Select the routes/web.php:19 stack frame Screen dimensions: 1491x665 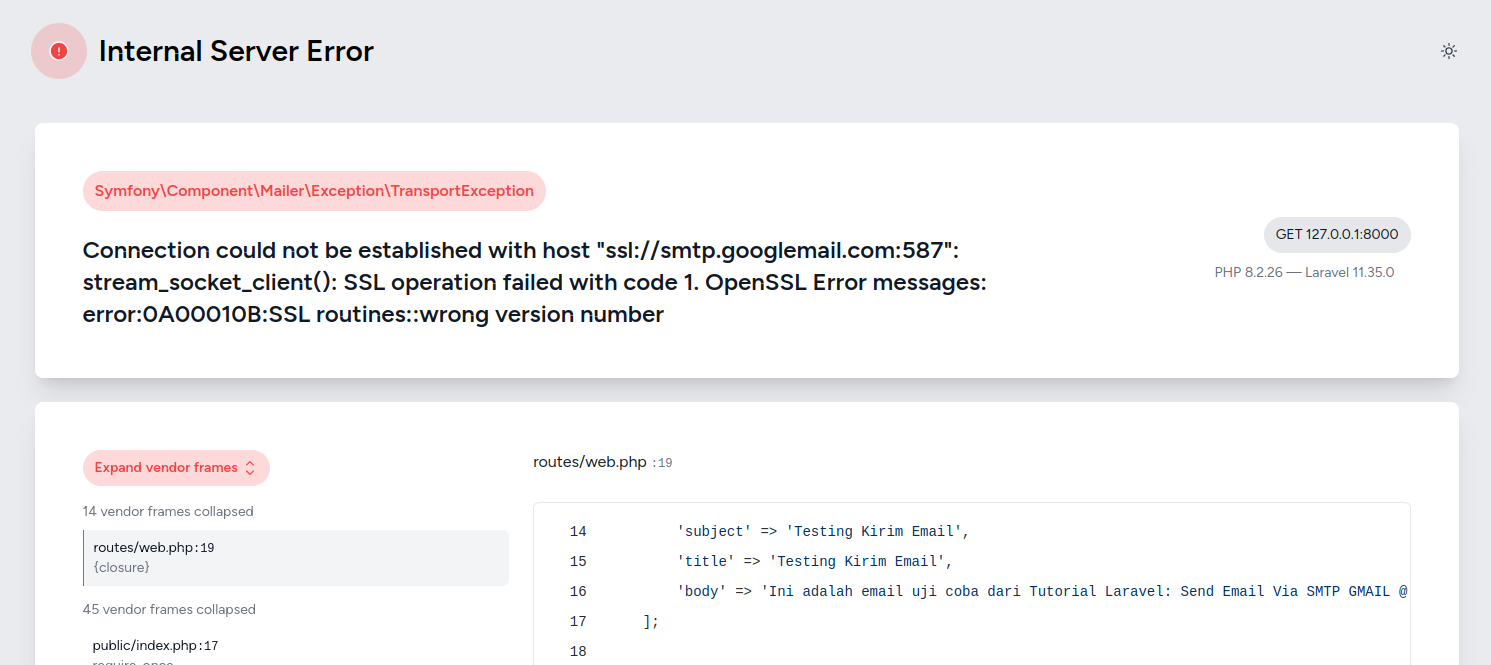[x=296, y=557]
